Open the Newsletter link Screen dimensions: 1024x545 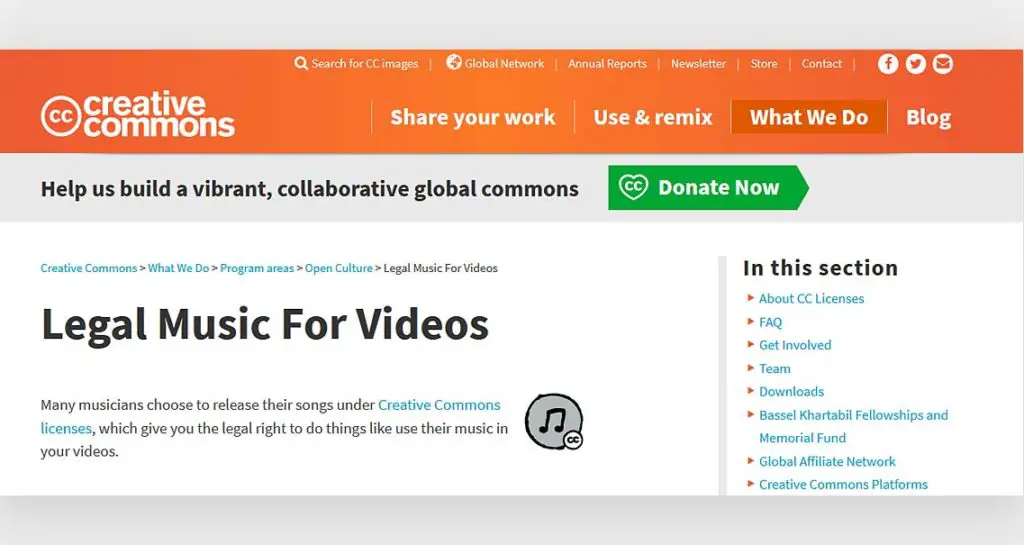[x=698, y=64]
